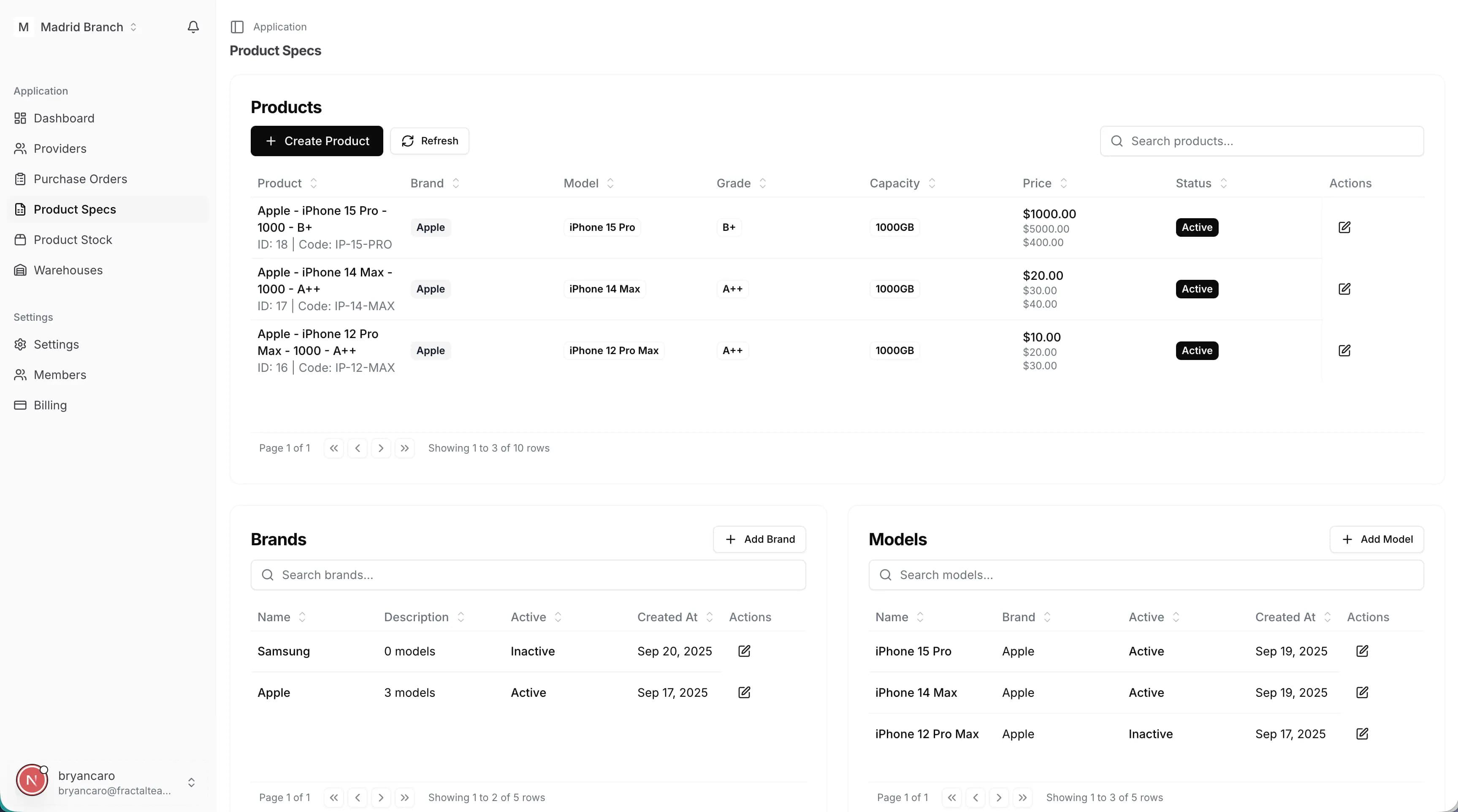
Task: Toggle the sidebar panel icon
Action: pyautogui.click(x=237, y=27)
